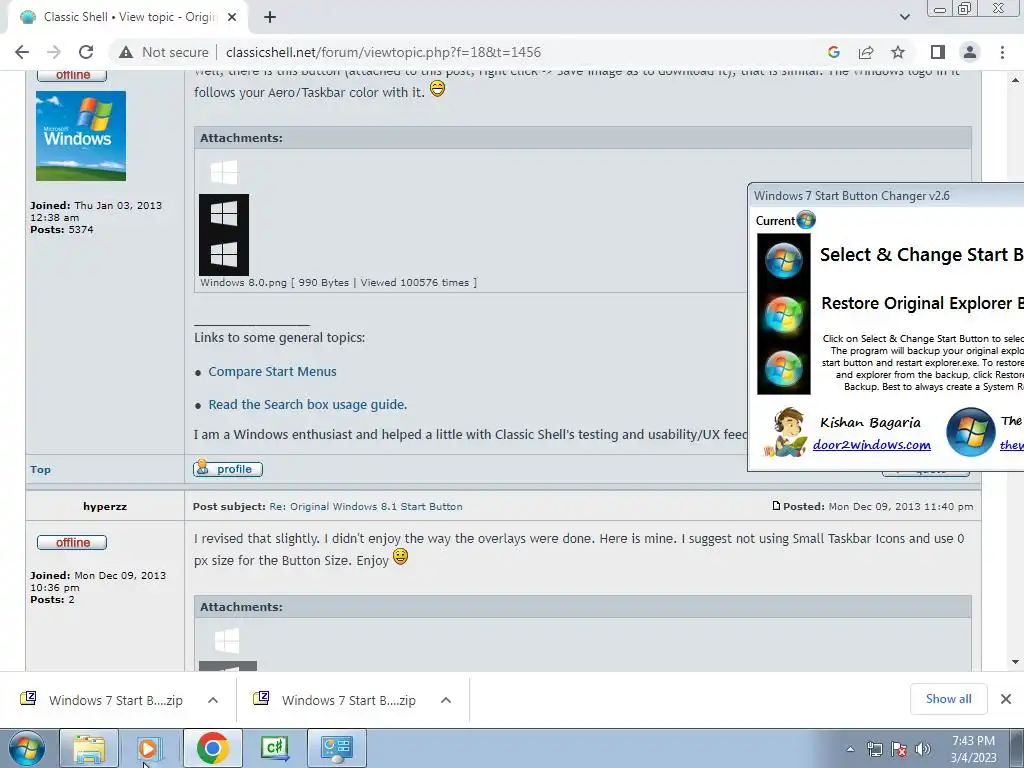Click the small white Windows logo attachment
This screenshot has height=768, width=1024.
pos(224,172)
